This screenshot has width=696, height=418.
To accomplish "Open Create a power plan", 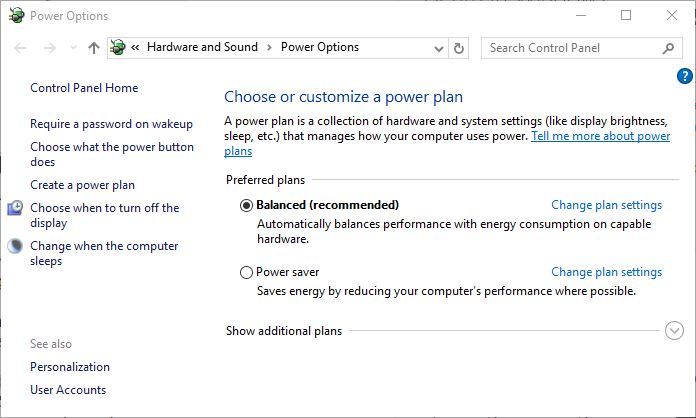I will click(x=82, y=185).
